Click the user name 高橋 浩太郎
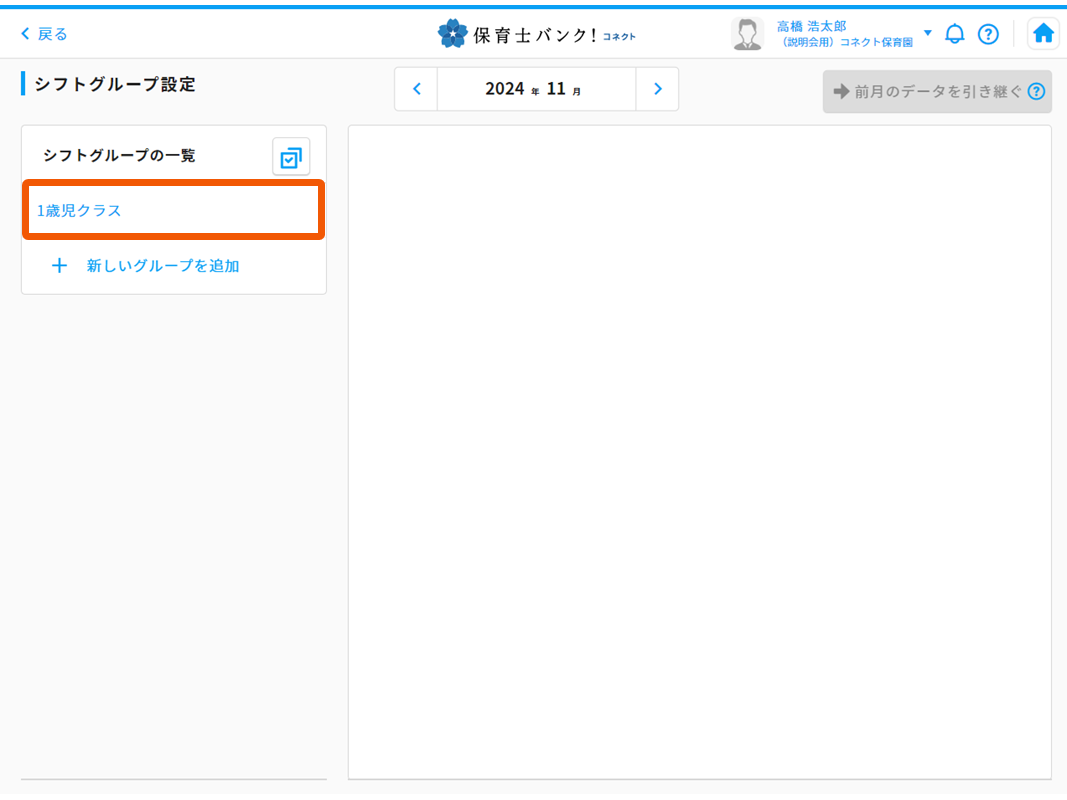The height and width of the screenshot is (800, 1067). point(811,26)
